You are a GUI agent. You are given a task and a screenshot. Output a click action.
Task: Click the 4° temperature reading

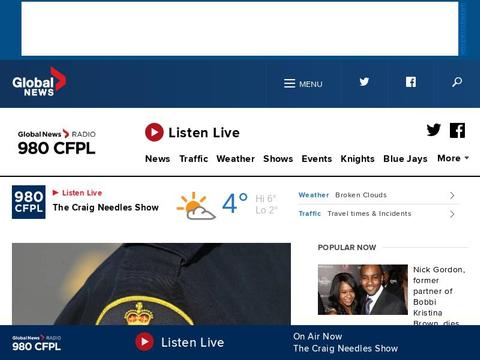tap(235, 203)
